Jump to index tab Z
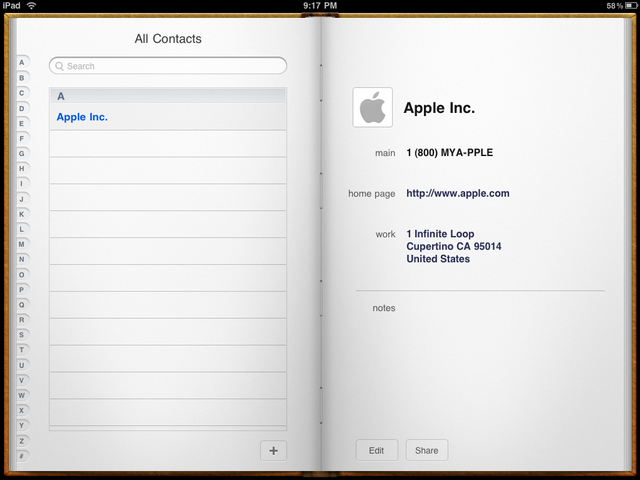The image size is (640, 480). pyautogui.click(x=22, y=441)
